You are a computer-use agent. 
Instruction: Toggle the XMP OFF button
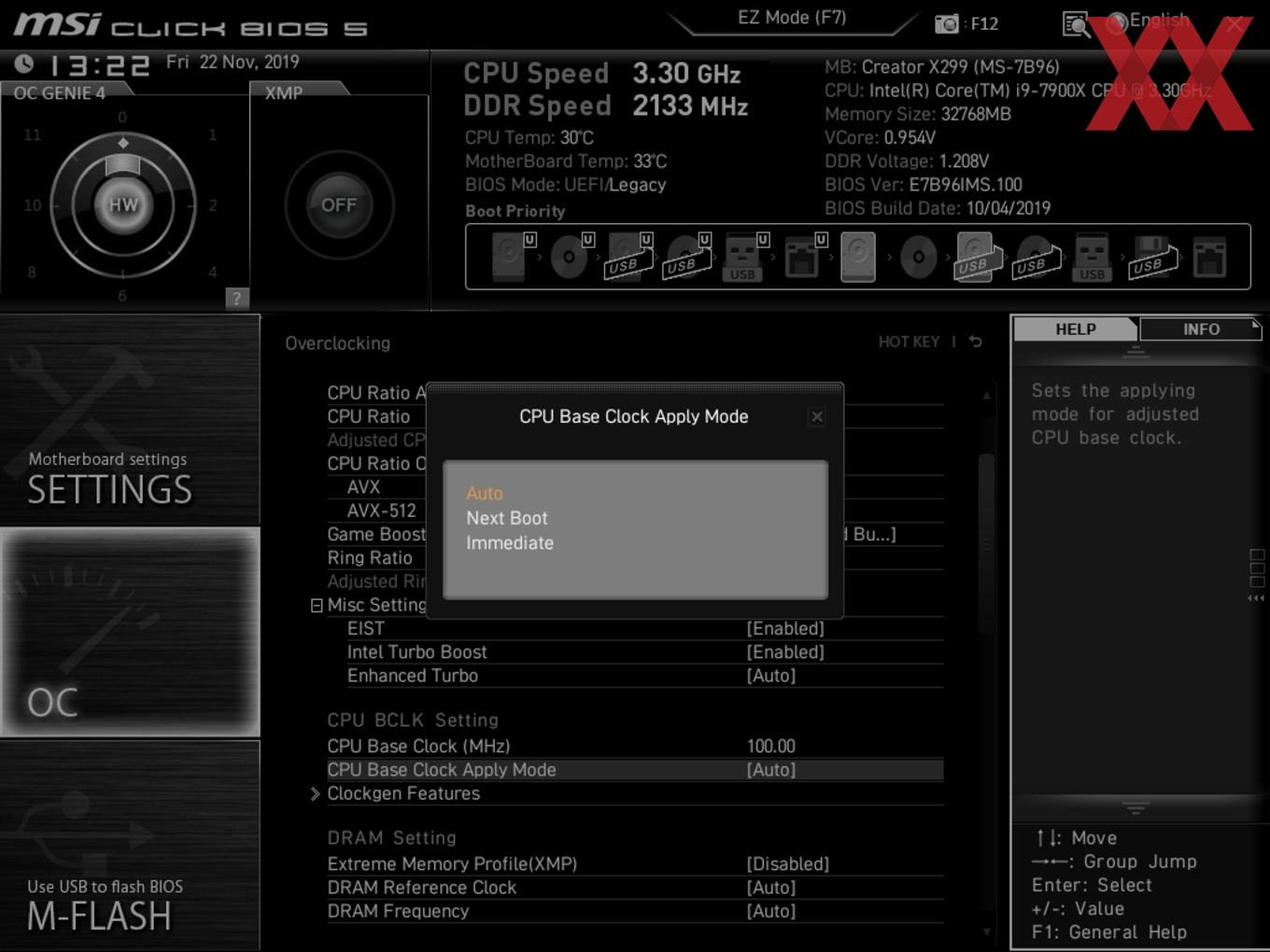point(339,204)
